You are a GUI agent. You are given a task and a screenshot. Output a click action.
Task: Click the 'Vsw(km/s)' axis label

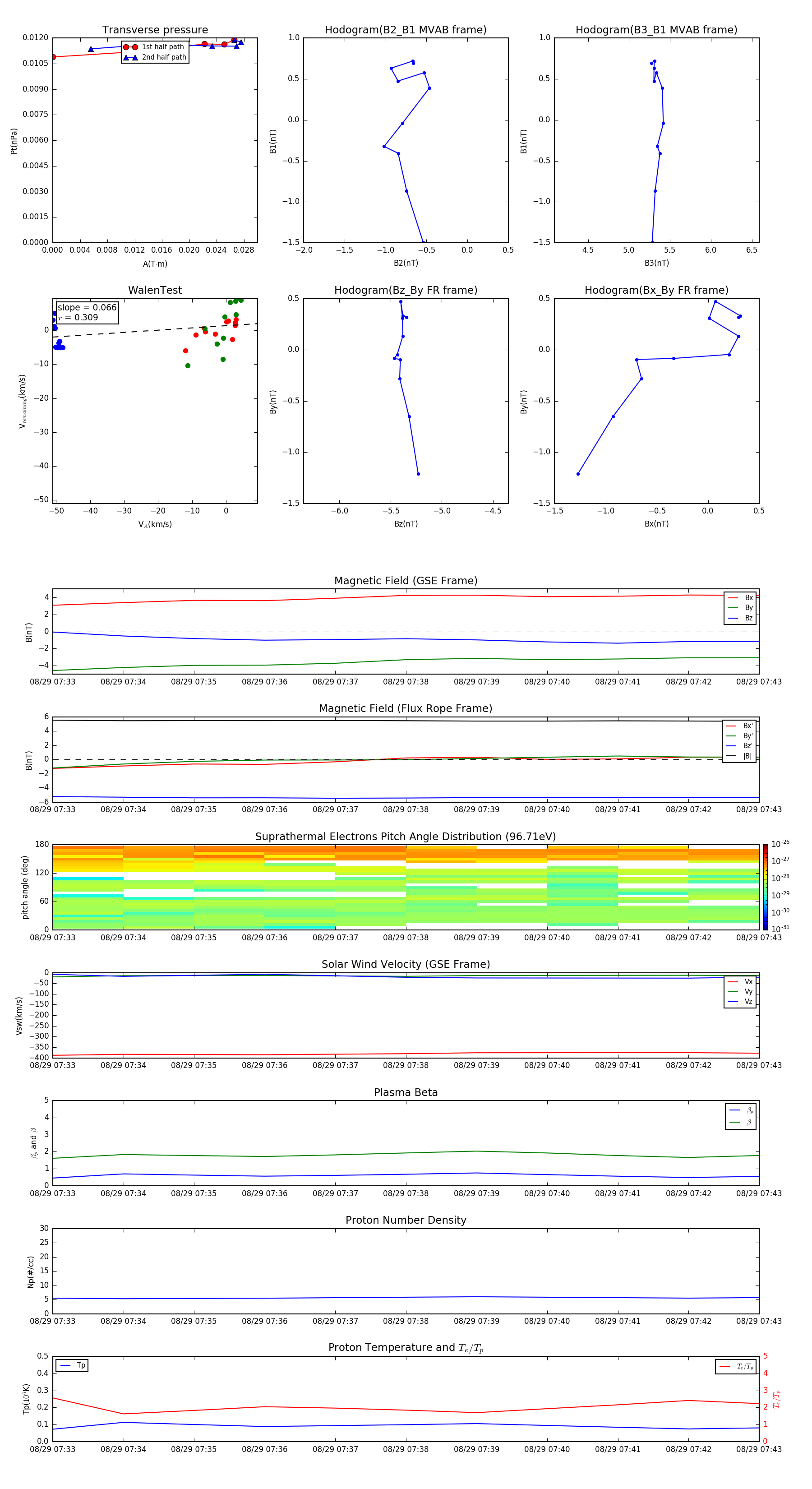[x=19, y=1016]
